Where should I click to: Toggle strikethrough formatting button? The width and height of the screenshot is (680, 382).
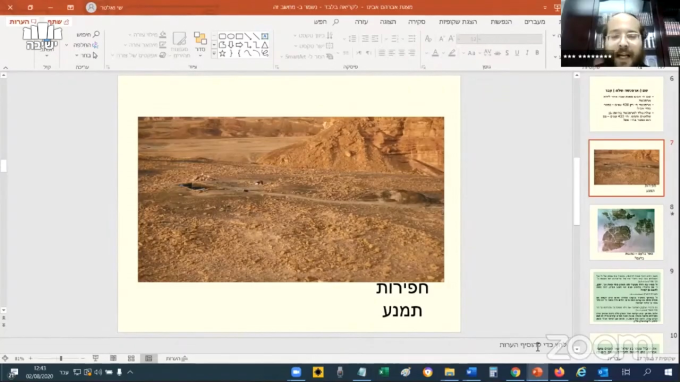497,53
